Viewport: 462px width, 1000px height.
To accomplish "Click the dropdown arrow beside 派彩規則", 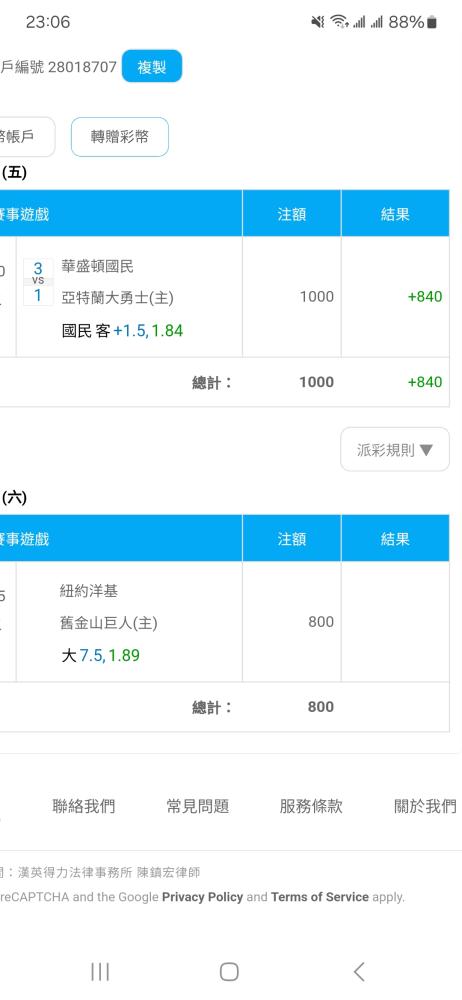I will click(x=426, y=450).
